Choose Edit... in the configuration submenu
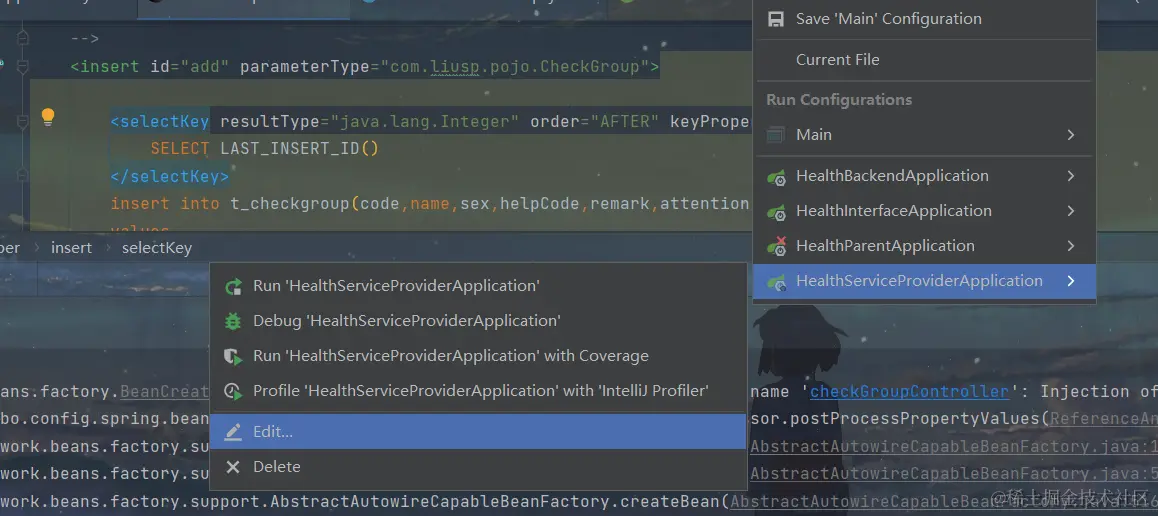Viewport: 1158px width, 516px height. click(478, 432)
